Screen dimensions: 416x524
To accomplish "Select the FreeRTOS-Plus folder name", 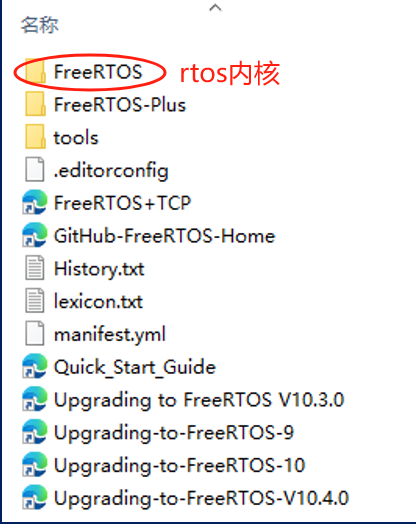I will (120, 105).
